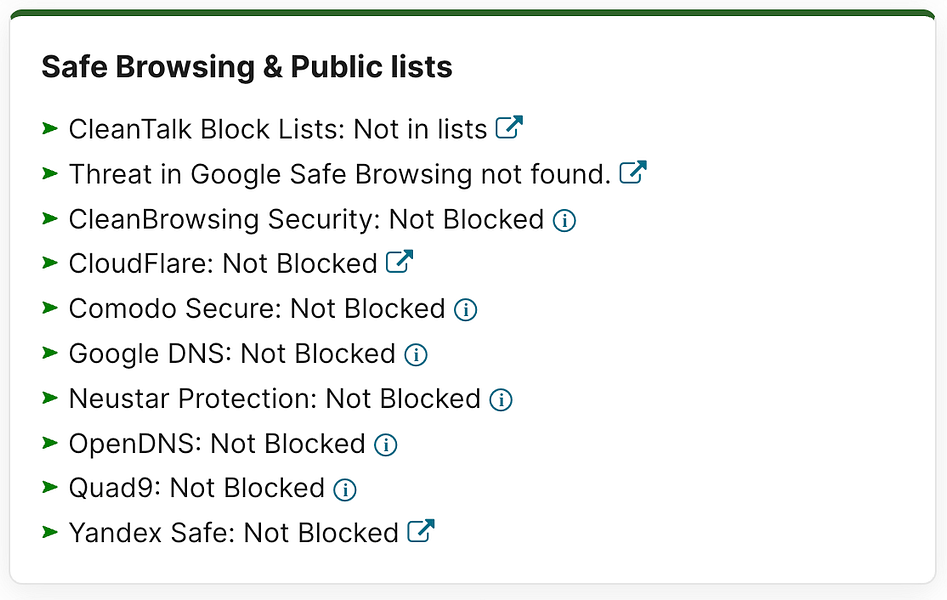Screen dimensions: 947x600
Task: Open external link beside CleanTalk Block Lists
Action: [509, 127]
